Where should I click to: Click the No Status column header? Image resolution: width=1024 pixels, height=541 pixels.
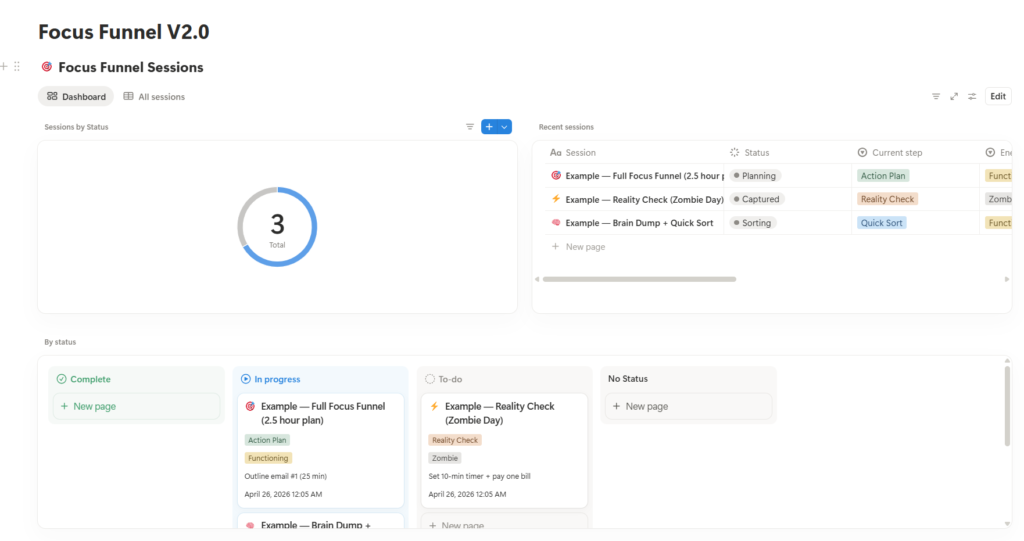628,378
